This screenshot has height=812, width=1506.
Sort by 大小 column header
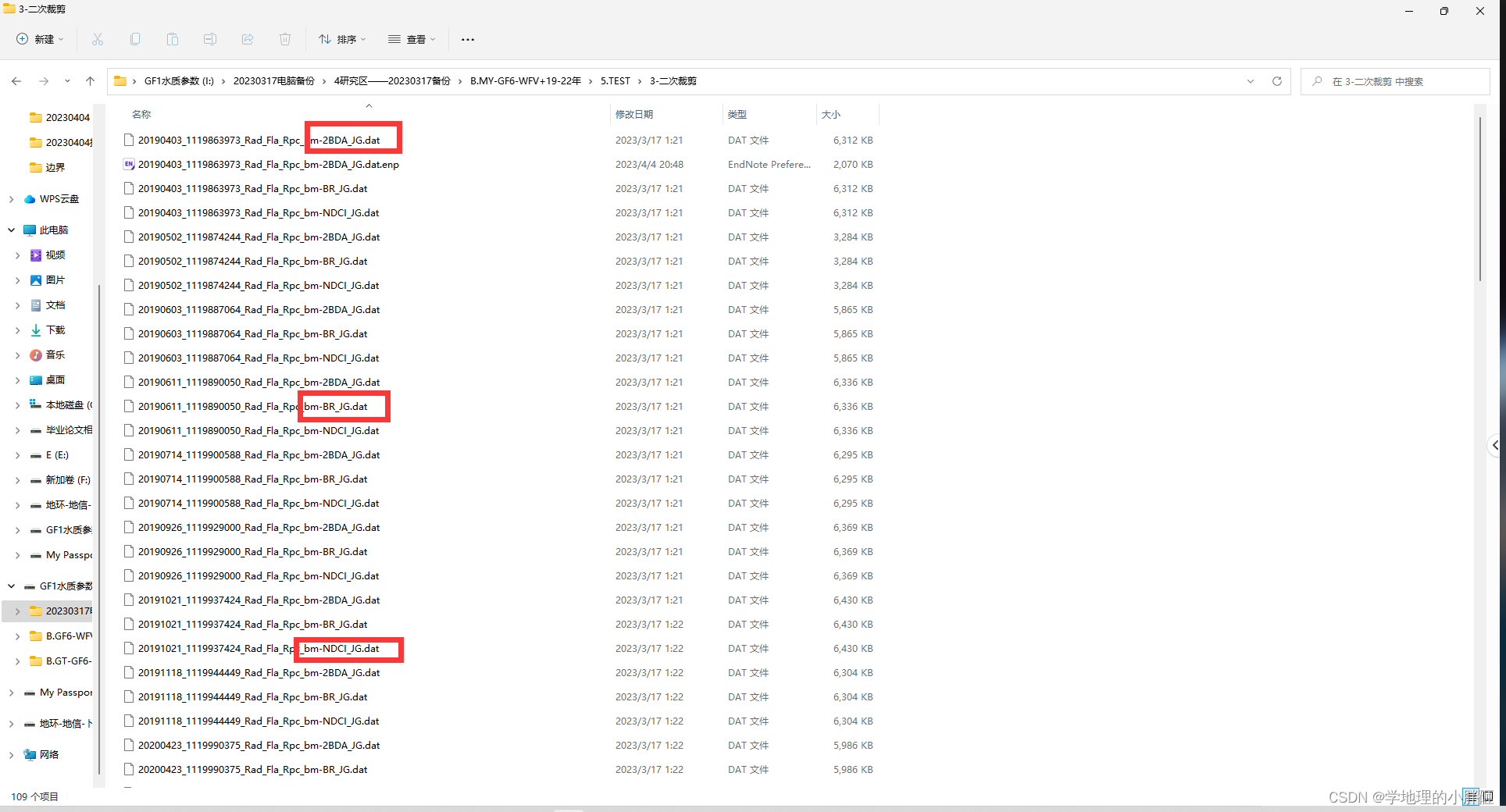[831, 115]
